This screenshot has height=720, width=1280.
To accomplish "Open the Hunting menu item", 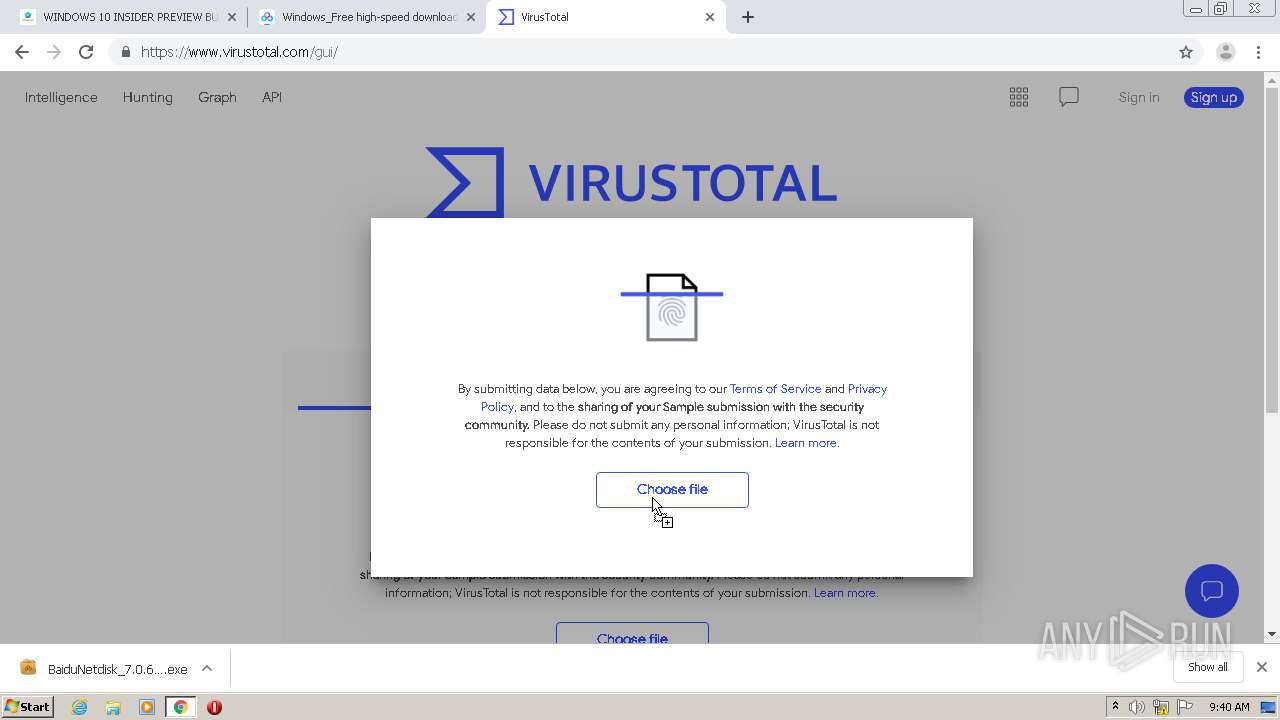I will (x=148, y=97).
